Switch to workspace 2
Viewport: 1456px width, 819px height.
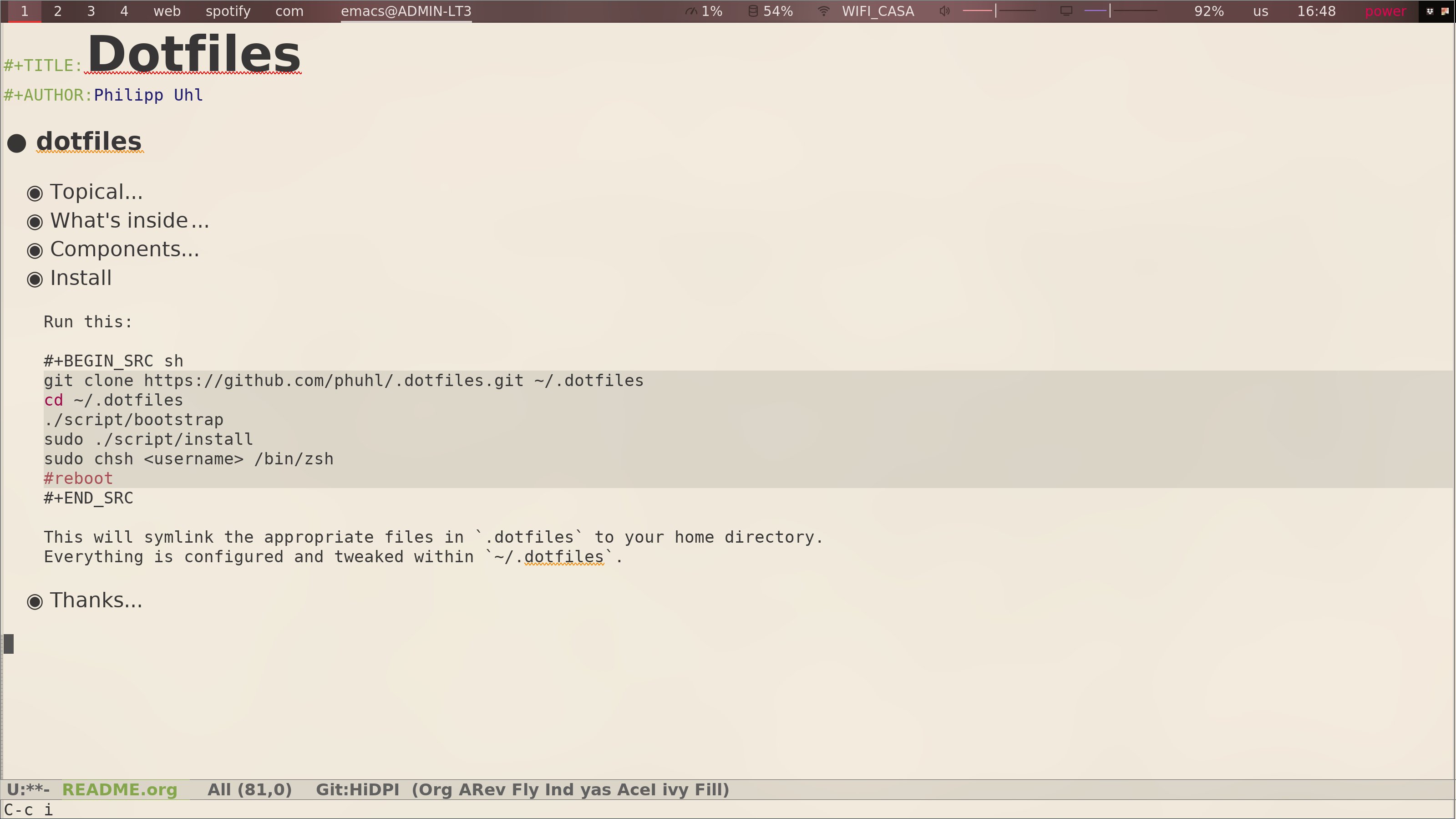click(x=58, y=11)
